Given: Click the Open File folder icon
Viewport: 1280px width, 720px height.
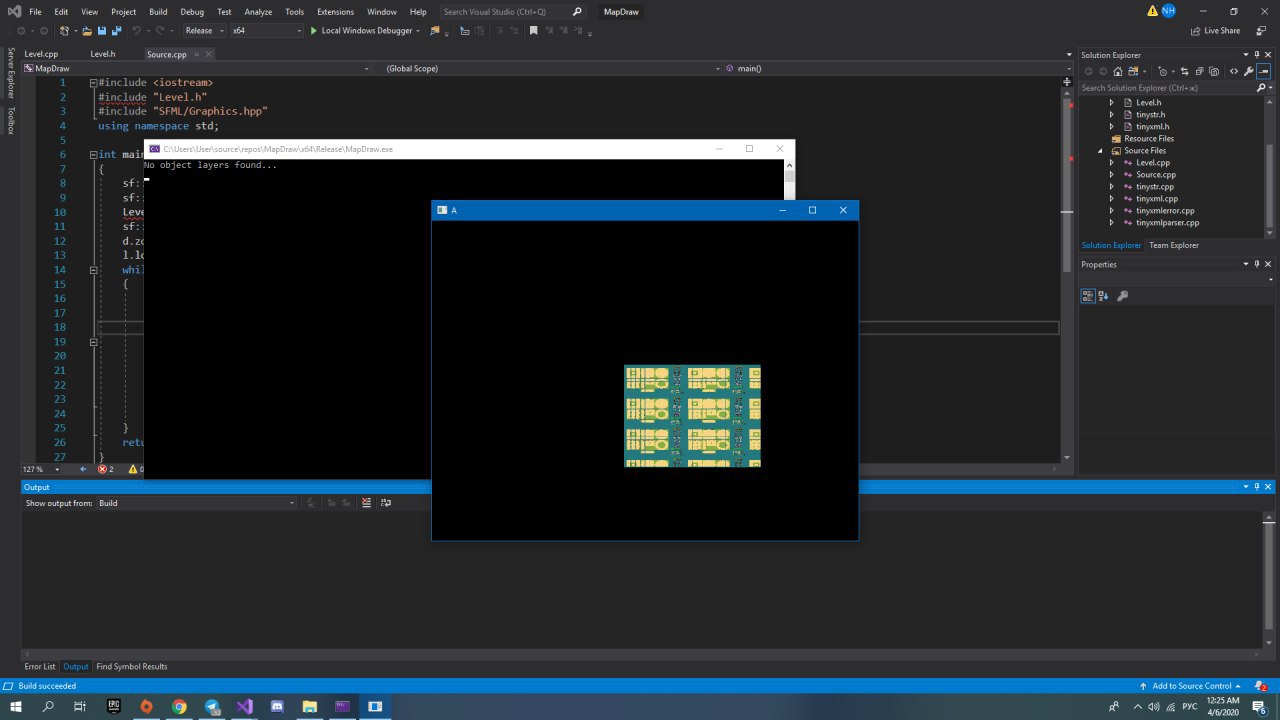Looking at the screenshot, I should [87, 31].
